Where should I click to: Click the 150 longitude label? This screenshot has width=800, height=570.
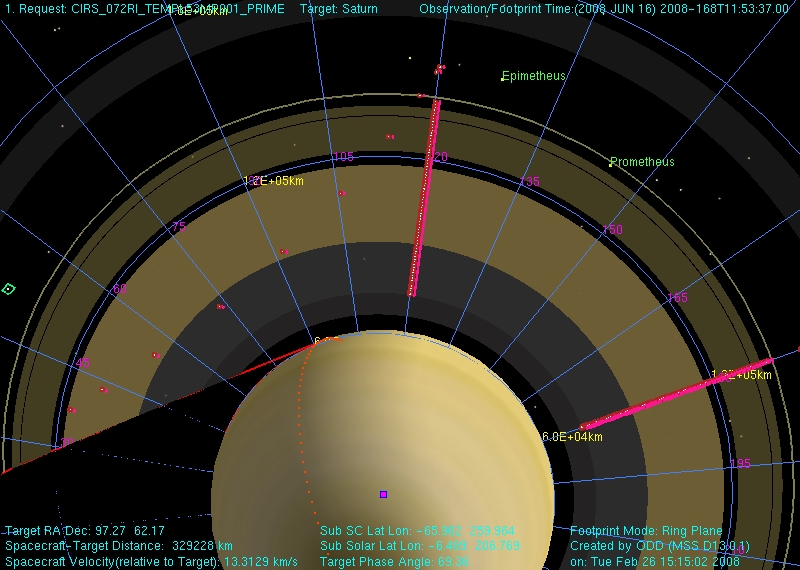pyautogui.click(x=612, y=230)
